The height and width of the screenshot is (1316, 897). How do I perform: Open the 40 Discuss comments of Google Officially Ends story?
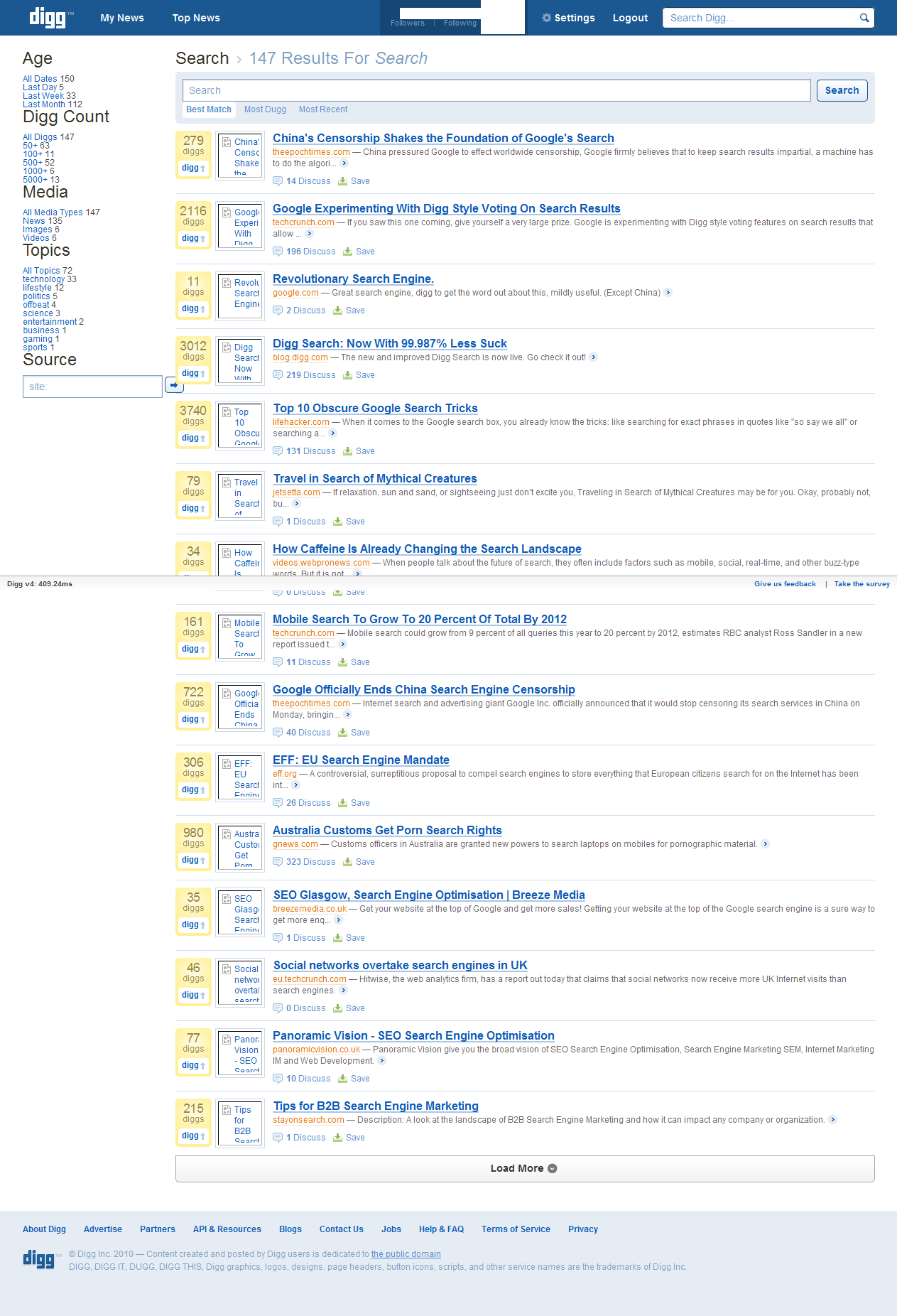point(302,733)
